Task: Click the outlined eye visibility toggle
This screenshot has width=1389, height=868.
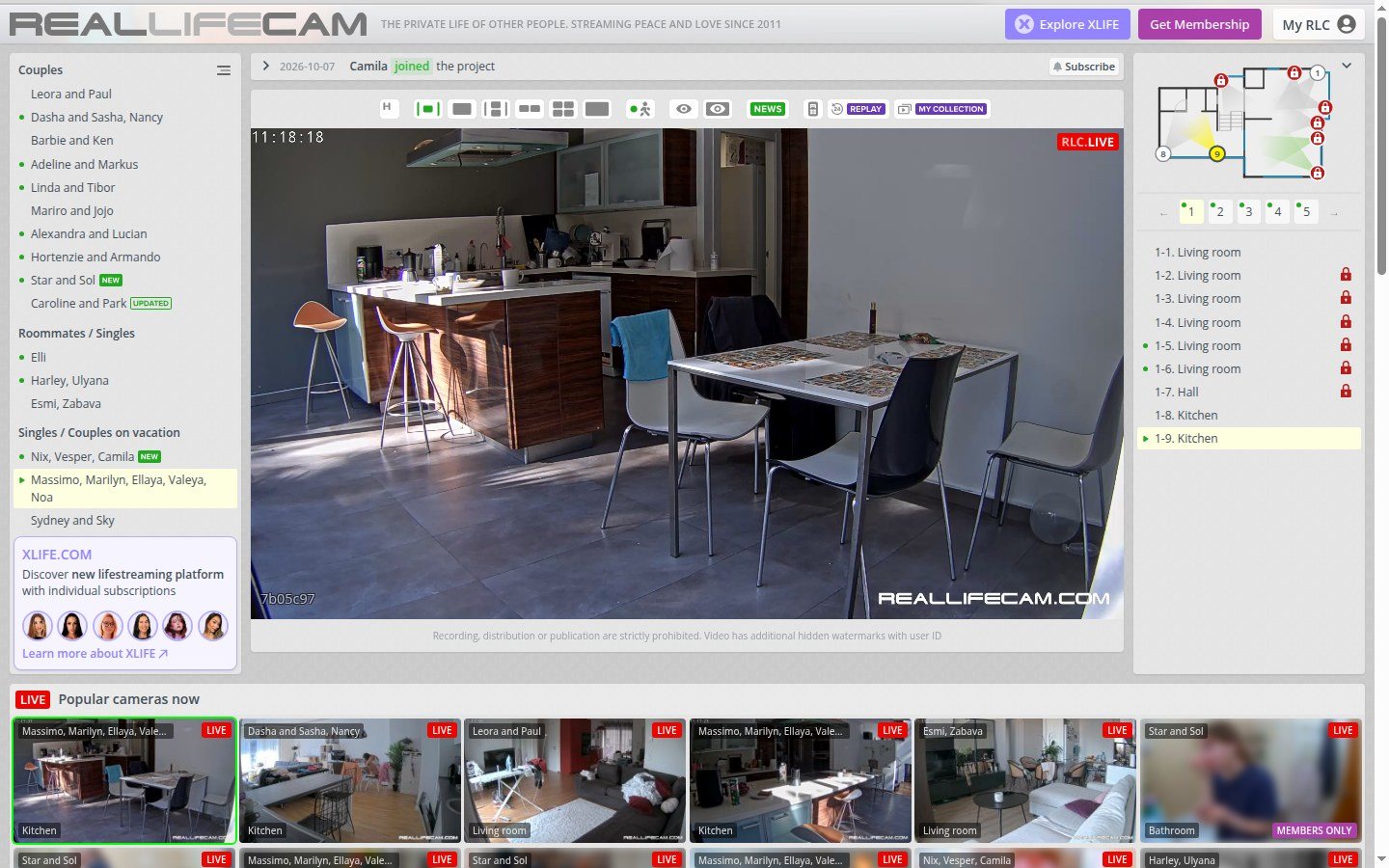Action: 684,109
